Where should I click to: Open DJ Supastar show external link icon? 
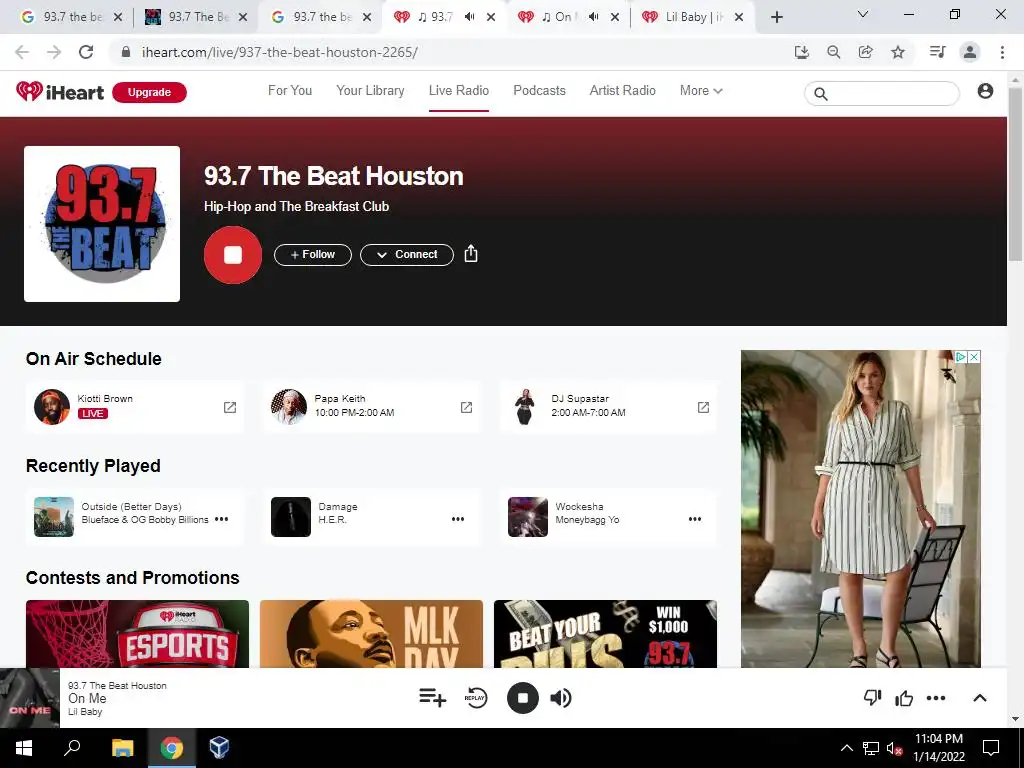703,408
